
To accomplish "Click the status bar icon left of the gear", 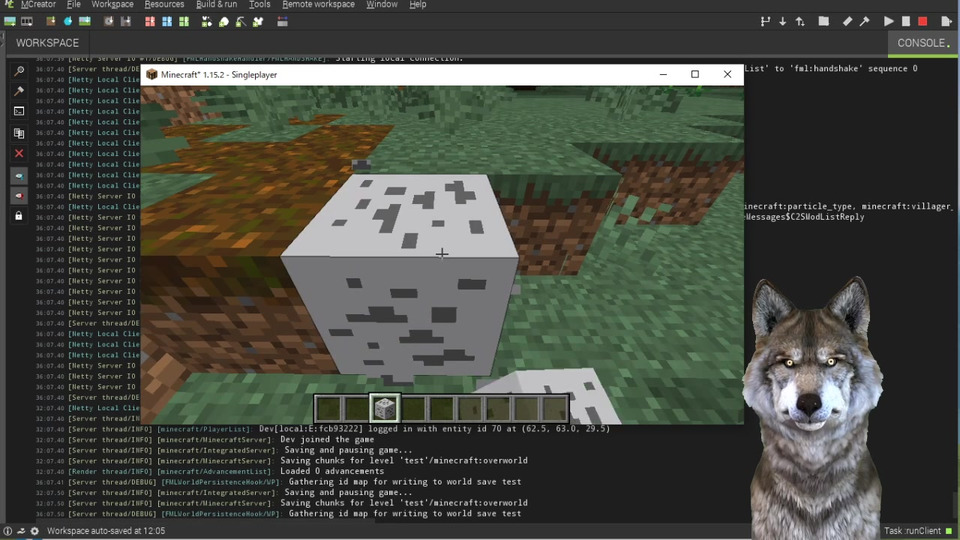I will coord(21,531).
